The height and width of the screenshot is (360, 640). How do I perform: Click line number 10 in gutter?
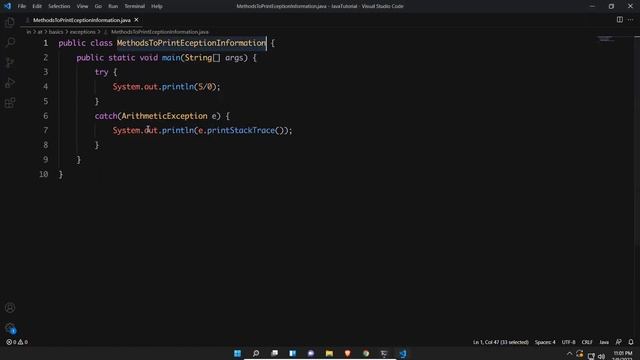[x=44, y=174]
